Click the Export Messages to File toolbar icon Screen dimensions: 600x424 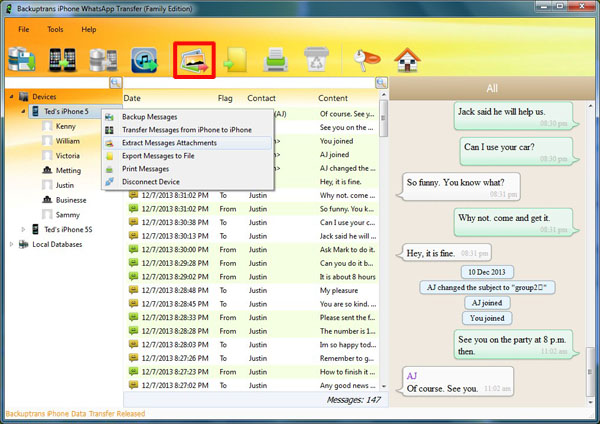235,60
